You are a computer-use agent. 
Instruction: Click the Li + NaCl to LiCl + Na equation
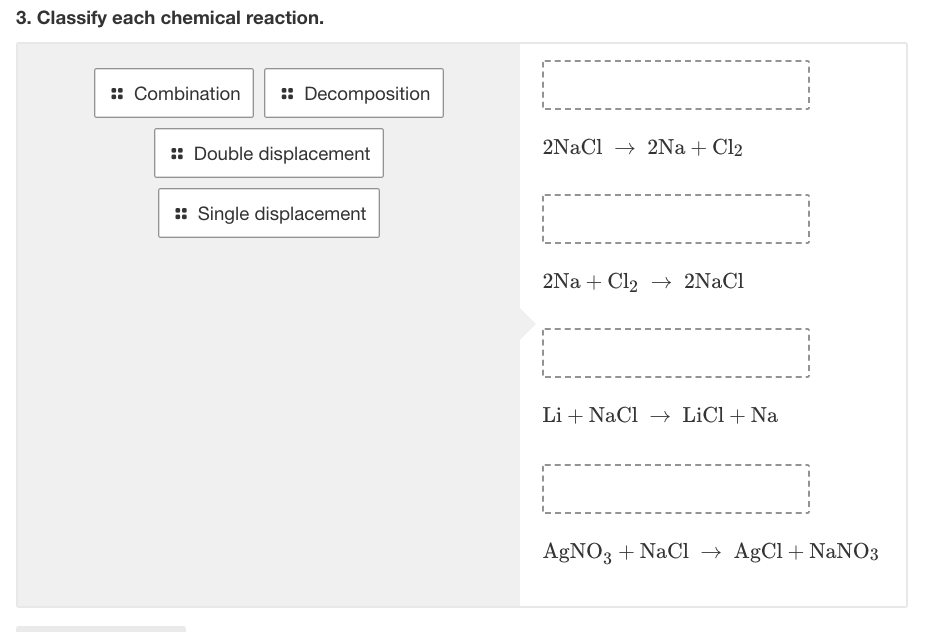coord(661,415)
